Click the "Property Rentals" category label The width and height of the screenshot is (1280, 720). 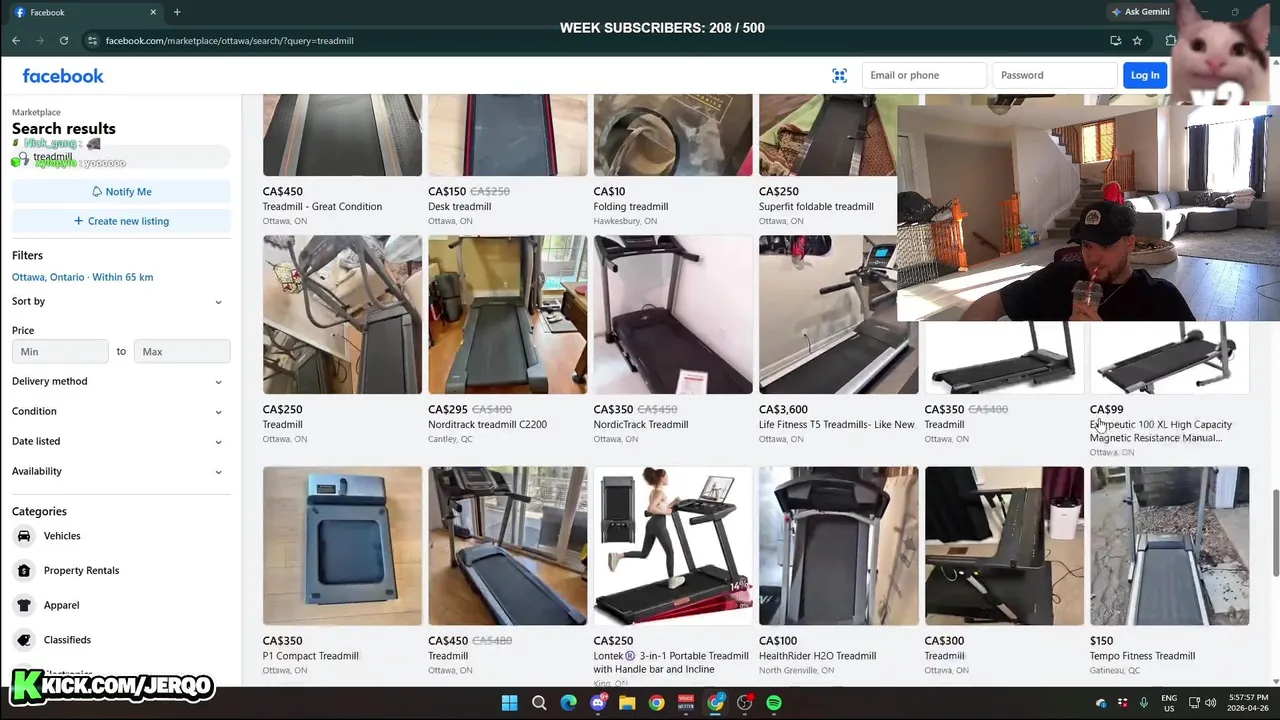pos(81,571)
